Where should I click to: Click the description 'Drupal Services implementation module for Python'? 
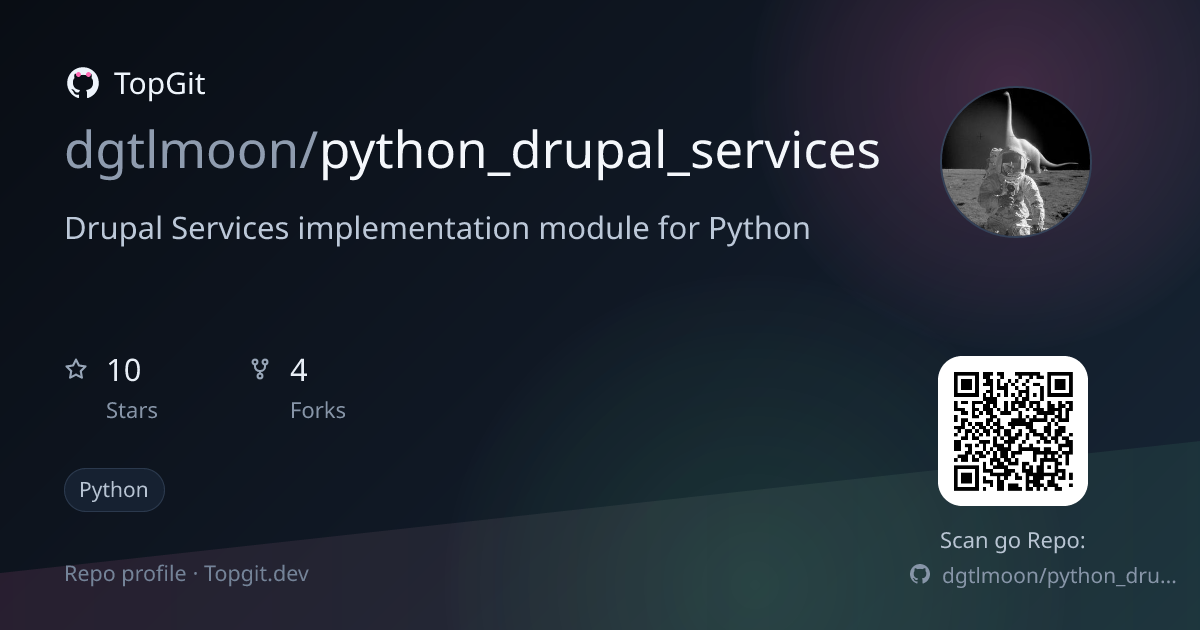[x=437, y=229]
